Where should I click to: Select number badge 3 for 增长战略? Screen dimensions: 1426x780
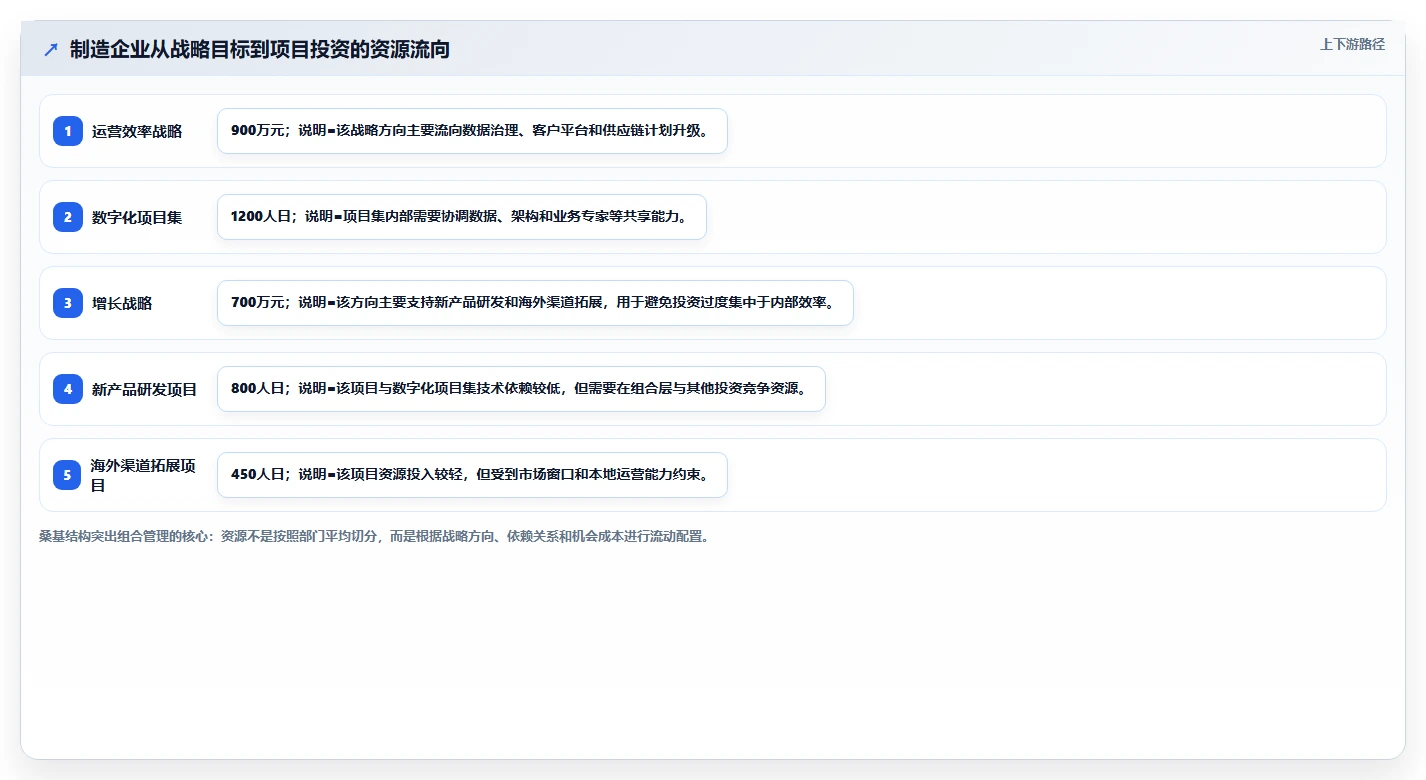[x=68, y=303]
